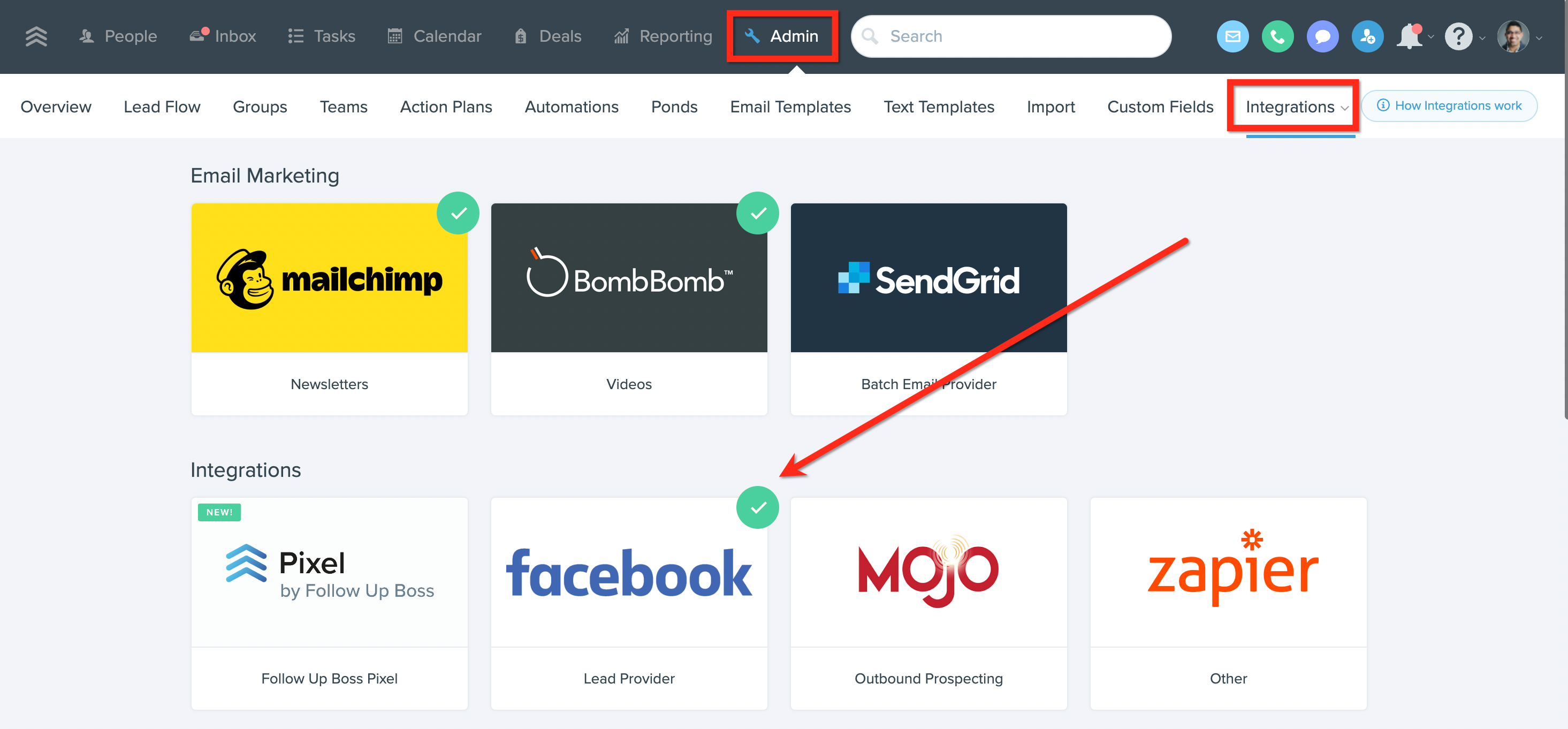Click the Other label under Zapier

pyautogui.click(x=1228, y=679)
